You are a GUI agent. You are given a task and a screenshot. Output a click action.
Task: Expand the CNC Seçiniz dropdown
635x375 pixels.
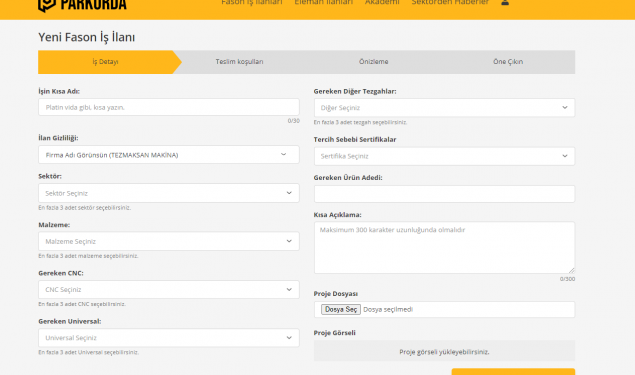coord(169,290)
